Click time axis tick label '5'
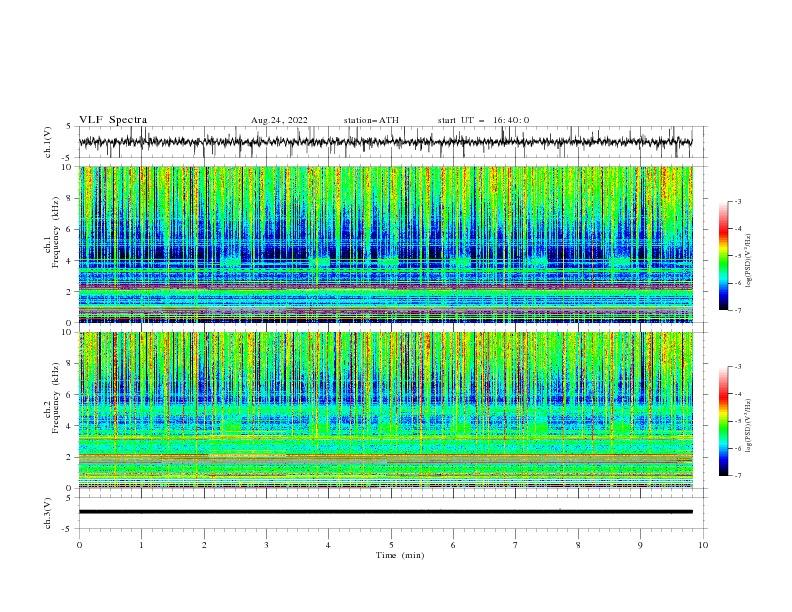The height and width of the screenshot is (612, 792). coord(391,545)
